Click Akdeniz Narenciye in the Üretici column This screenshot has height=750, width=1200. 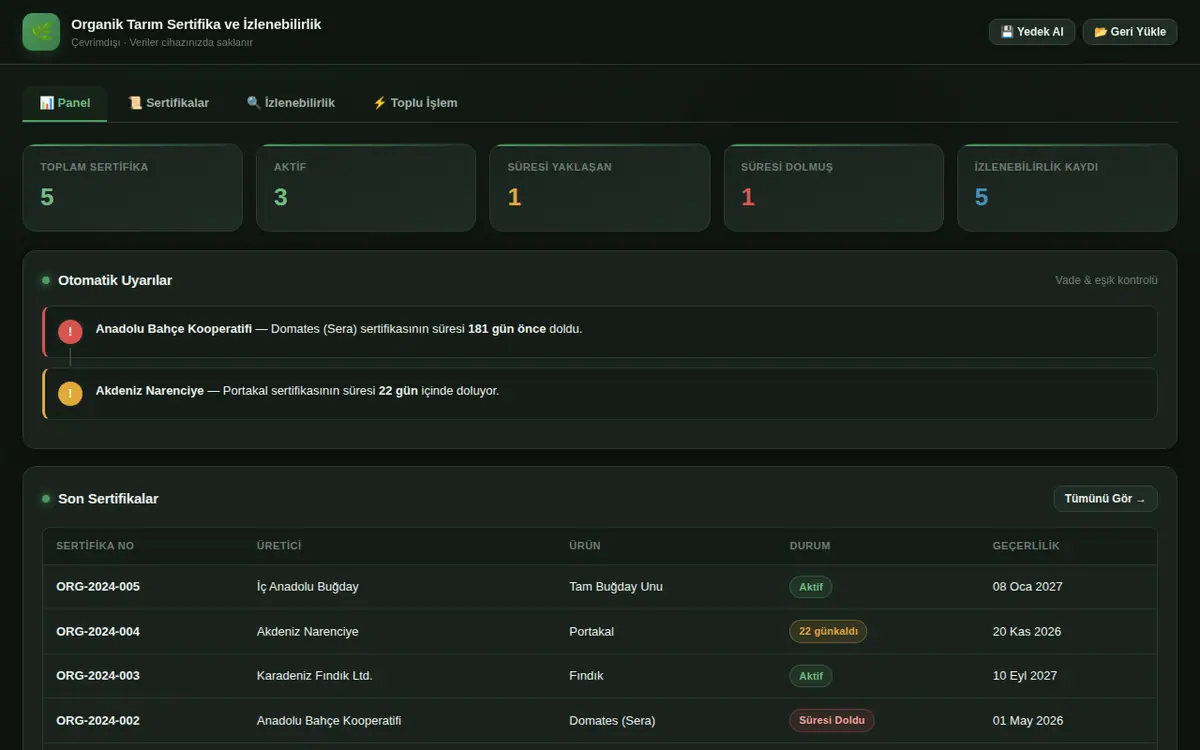click(308, 632)
